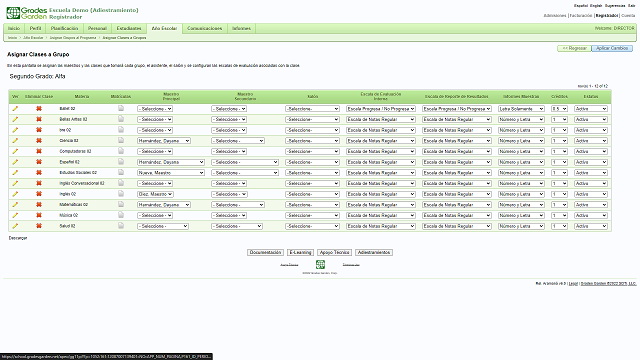The image size is (640, 360).
Task: Click the pencil icon in Computadoras 02 row
Action: tap(15, 151)
